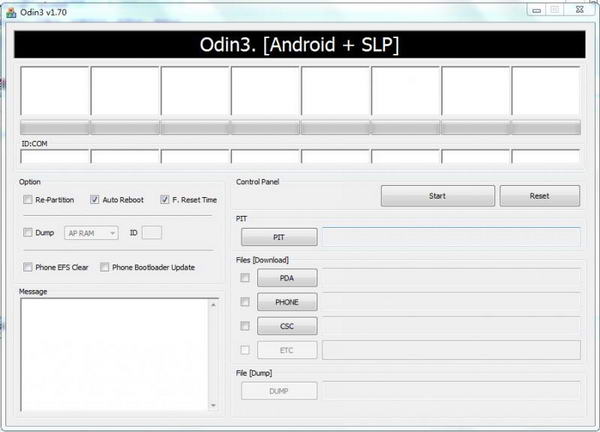The image size is (600, 432).
Task: Click the PHONE file path field
Action: pos(451,302)
